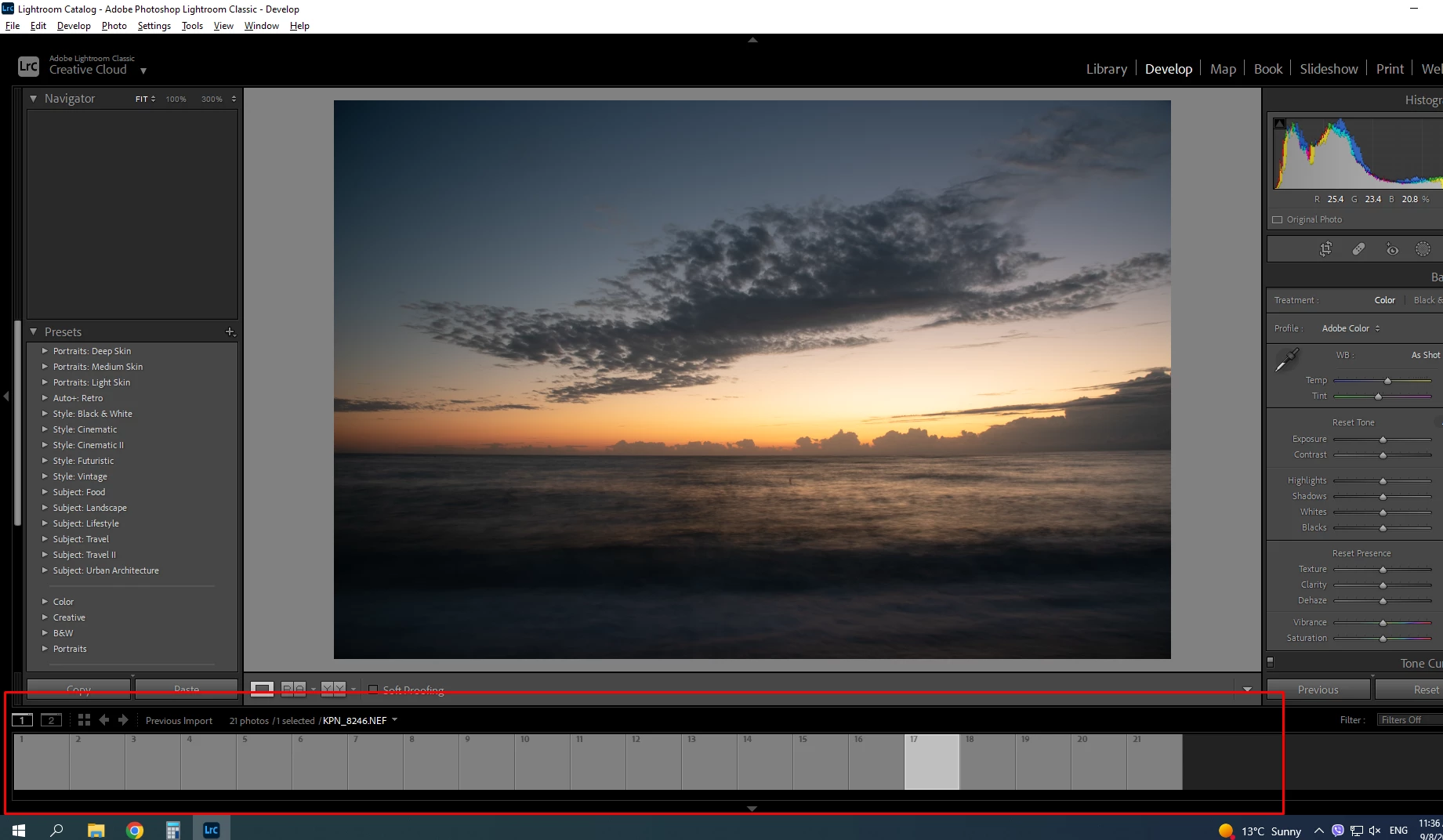Go back with filmstrip left arrow

click(103, 720)
